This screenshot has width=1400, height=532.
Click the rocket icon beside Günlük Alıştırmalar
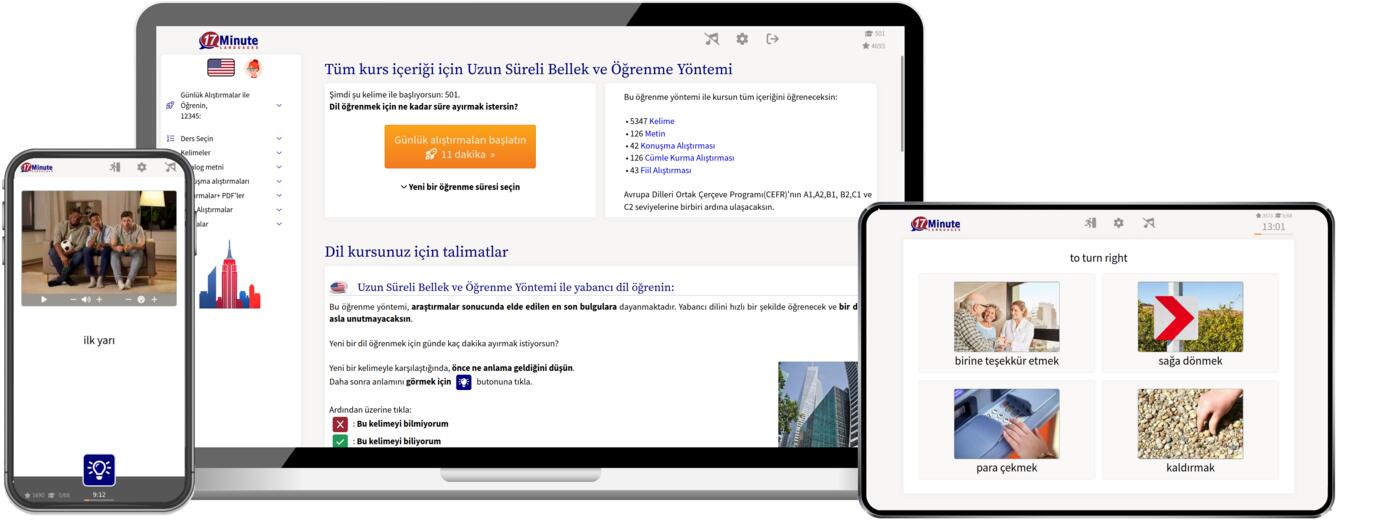pos(170,105)
